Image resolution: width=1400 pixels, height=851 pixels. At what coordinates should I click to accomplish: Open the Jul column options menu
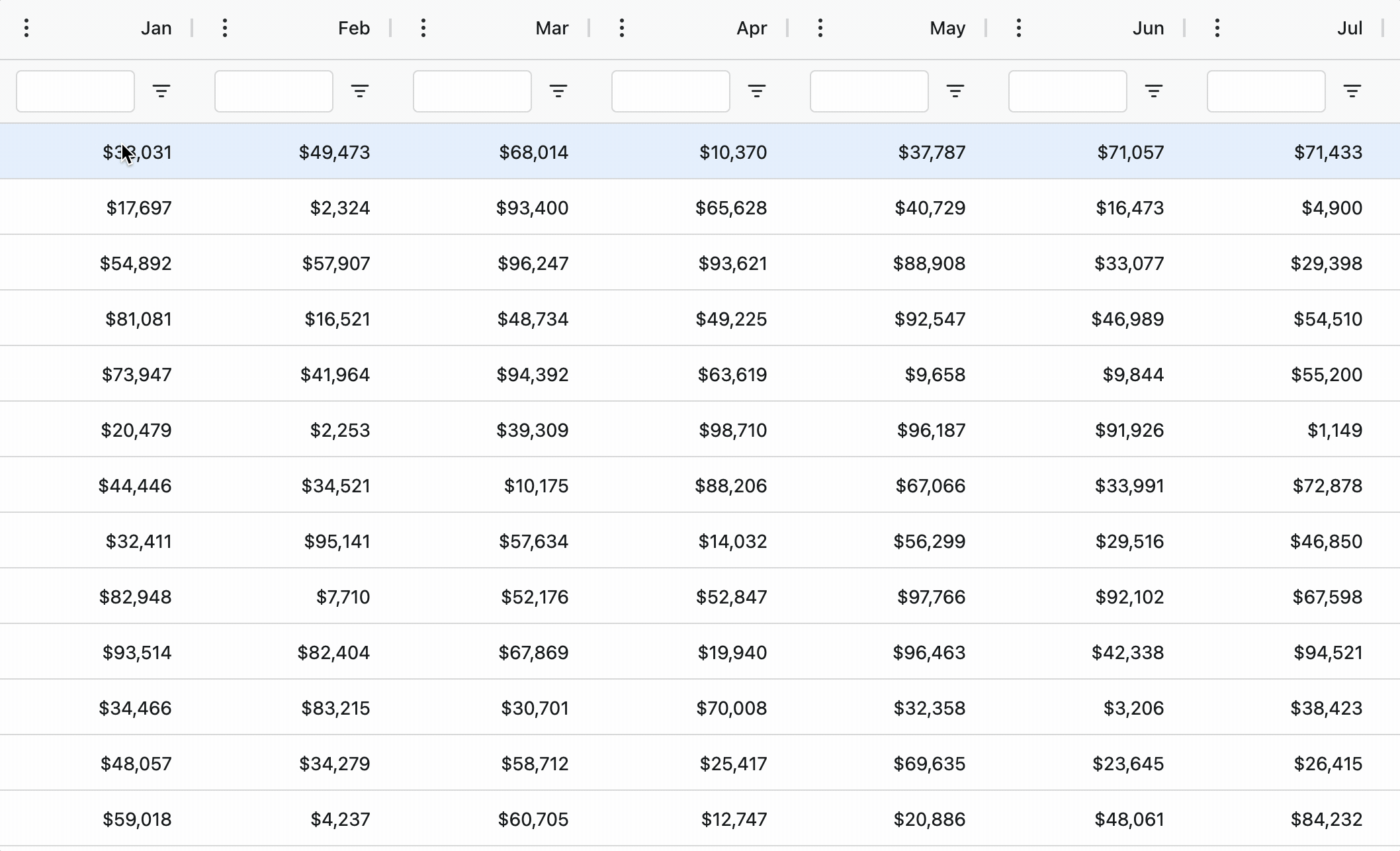tap(1217, 28)
